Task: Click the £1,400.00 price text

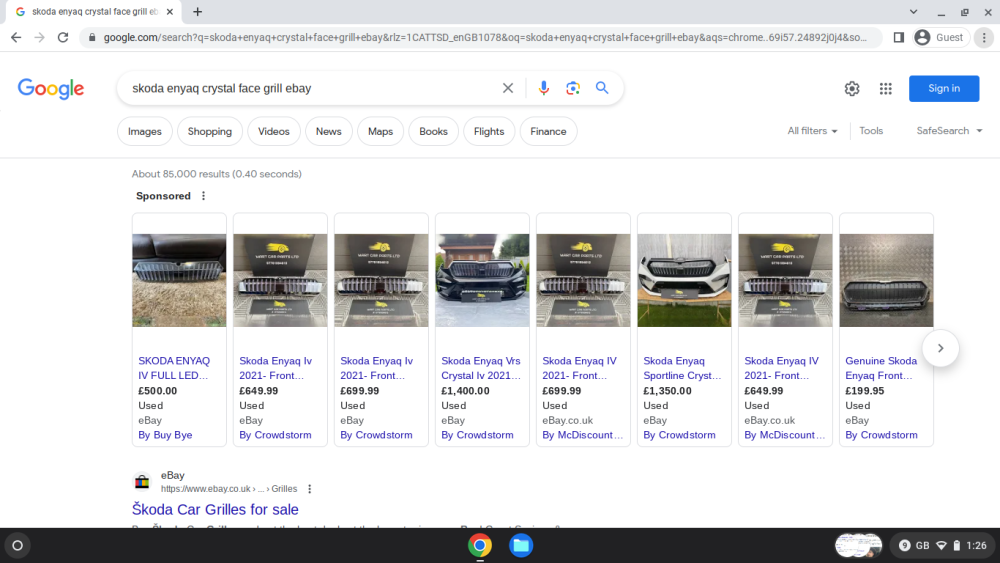Action: click(x=466, y=391)
